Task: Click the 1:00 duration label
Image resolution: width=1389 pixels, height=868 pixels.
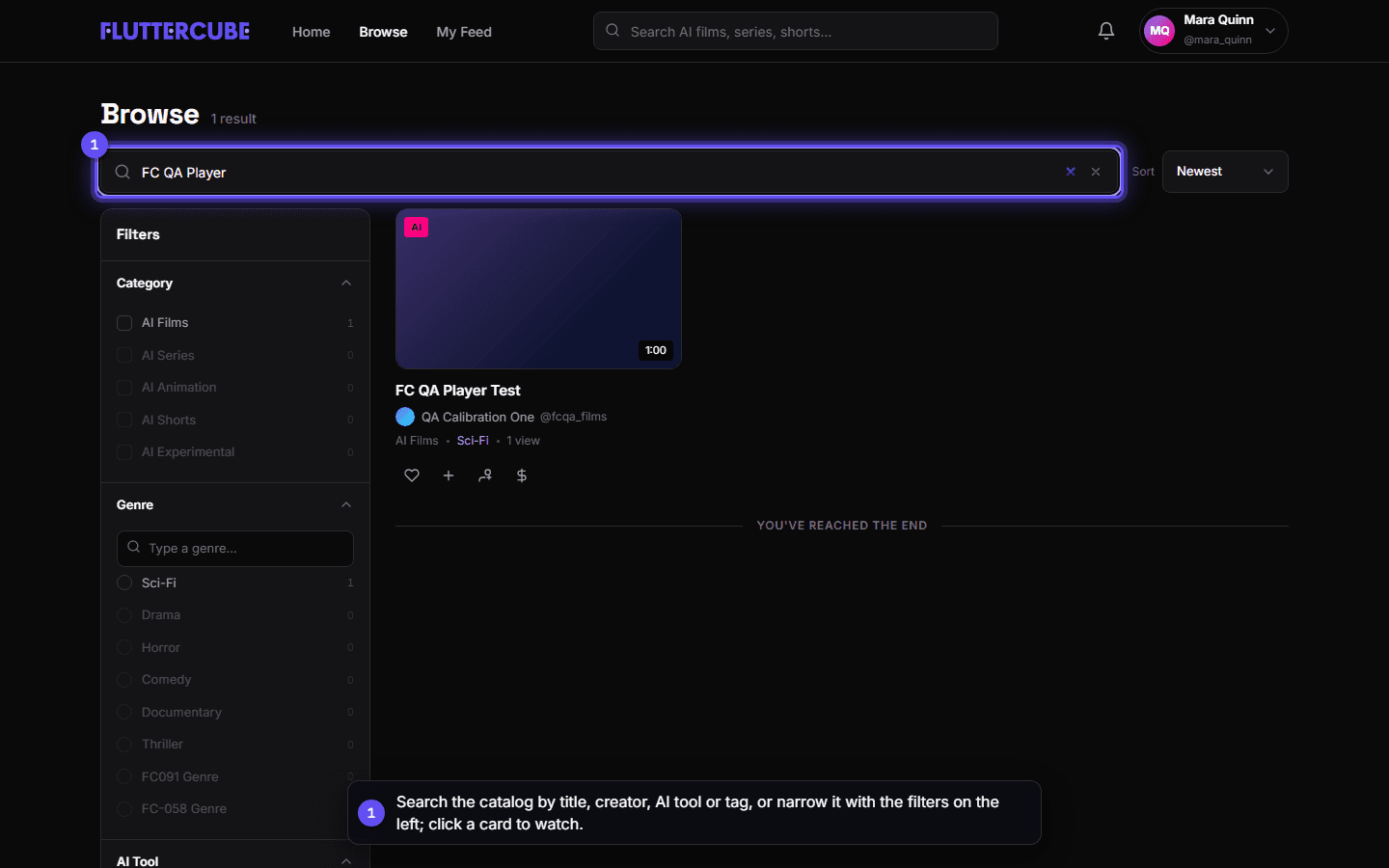Action: pos(656,350)
